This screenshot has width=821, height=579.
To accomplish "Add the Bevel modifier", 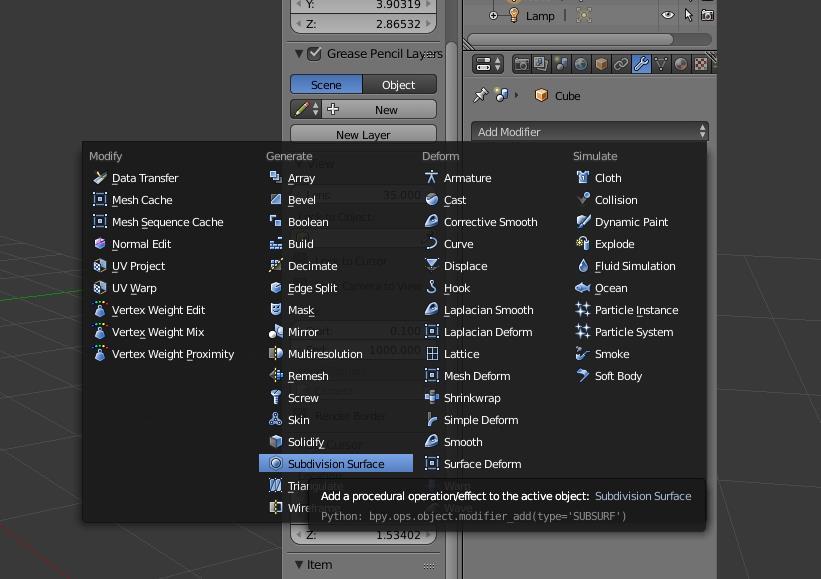I will [336, 200].
